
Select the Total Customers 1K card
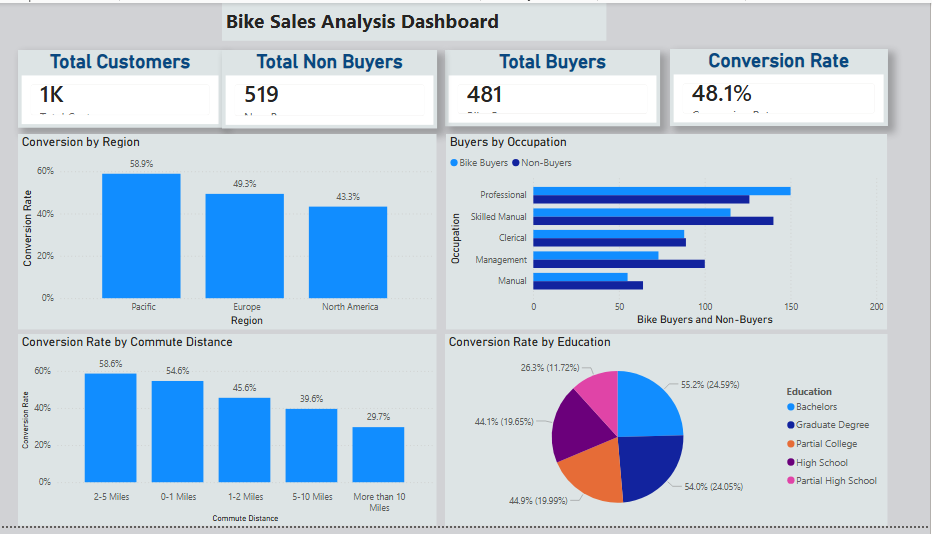click(x=119, y=87)
